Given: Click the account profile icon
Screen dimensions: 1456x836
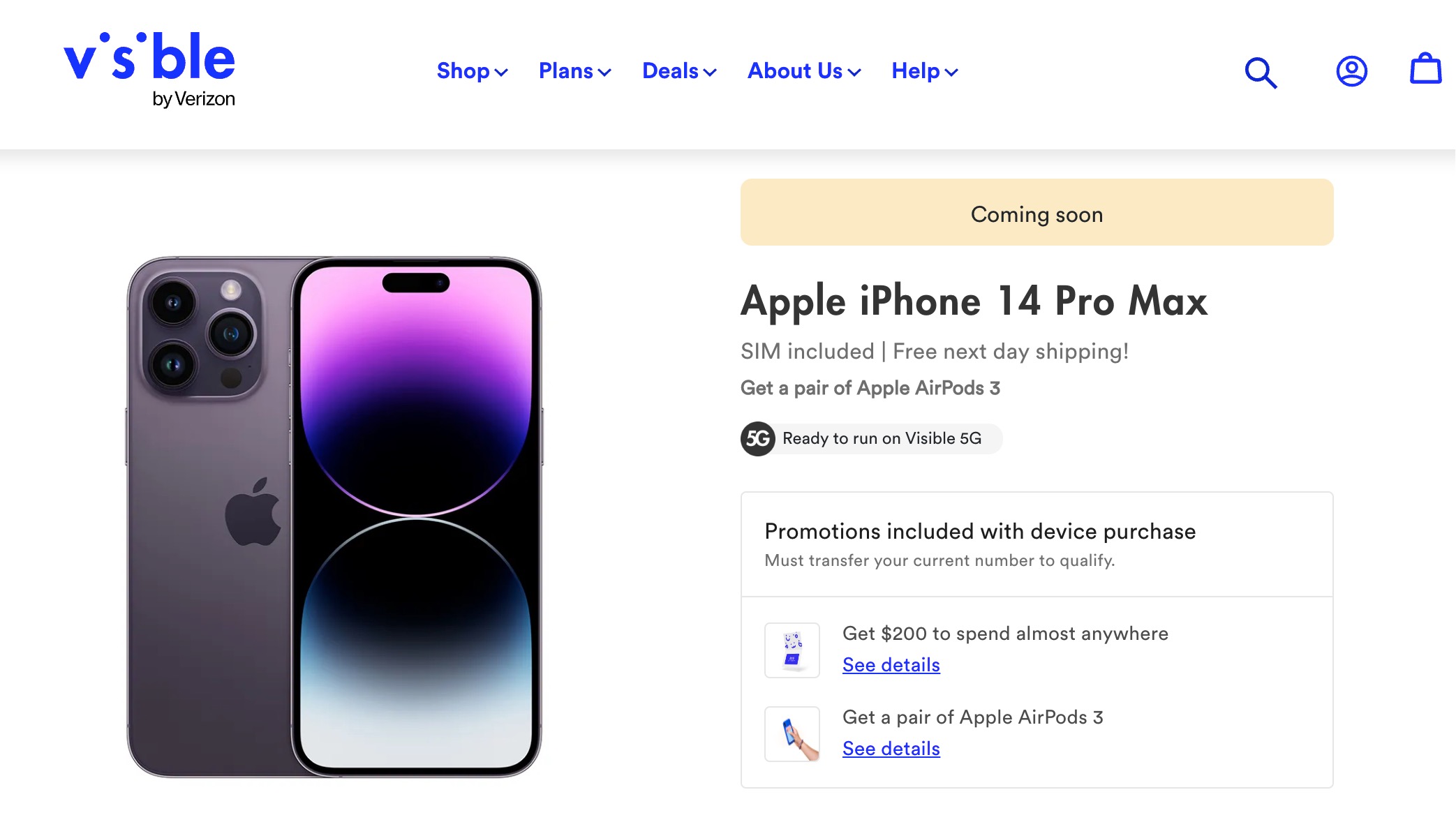Looking at the screenshot, I should click(x=1351, y=70).
